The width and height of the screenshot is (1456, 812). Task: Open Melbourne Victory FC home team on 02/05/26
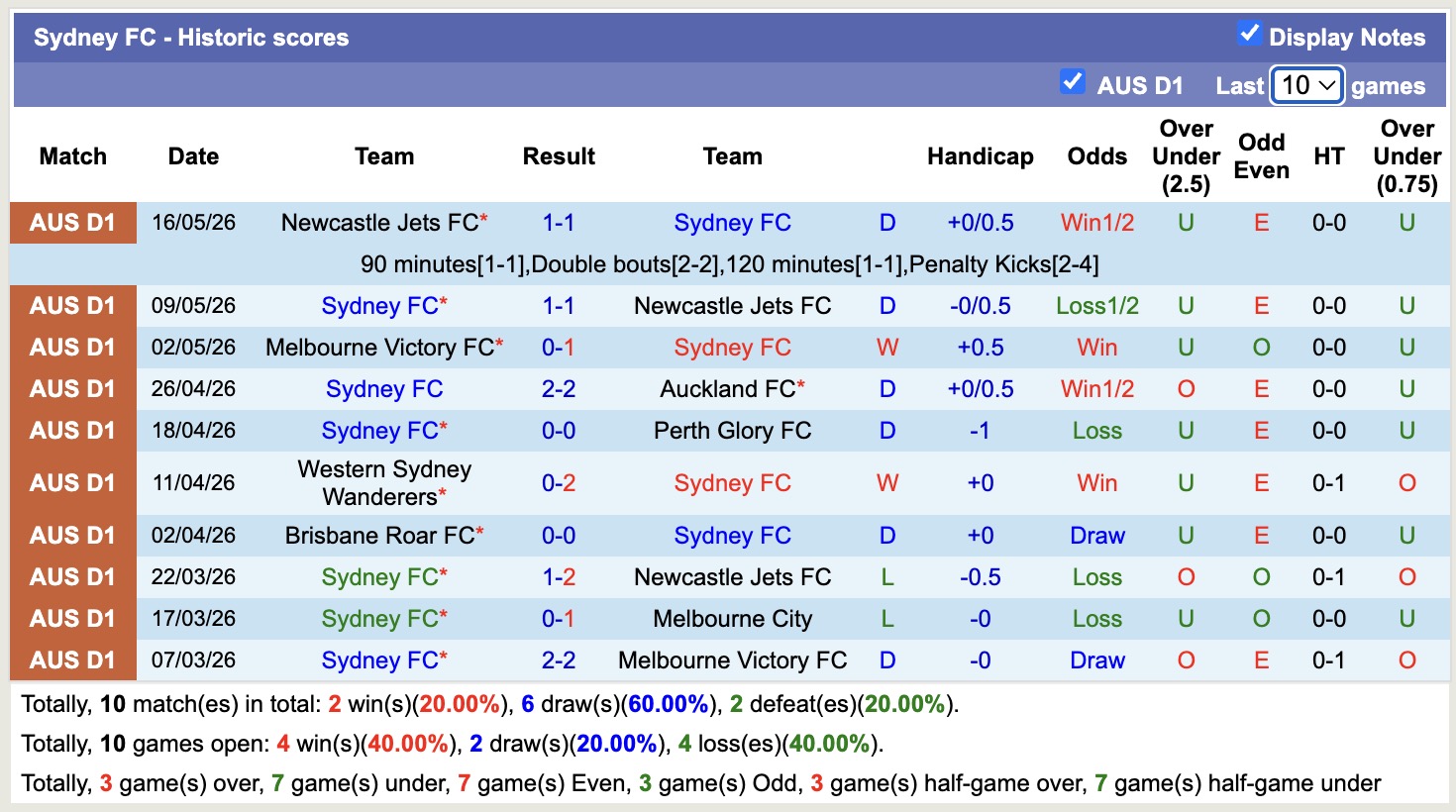point(380,348)
